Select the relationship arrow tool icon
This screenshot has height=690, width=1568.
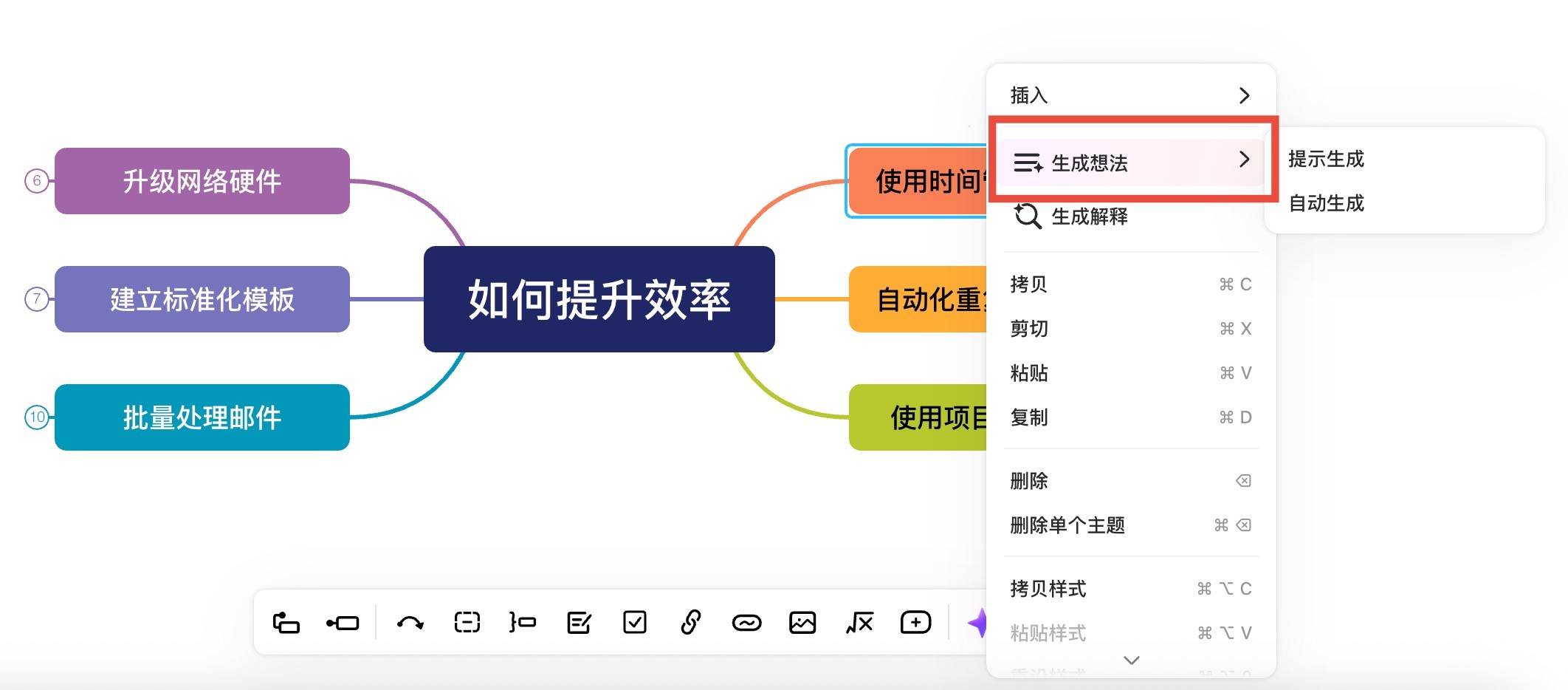pos(410,623)
